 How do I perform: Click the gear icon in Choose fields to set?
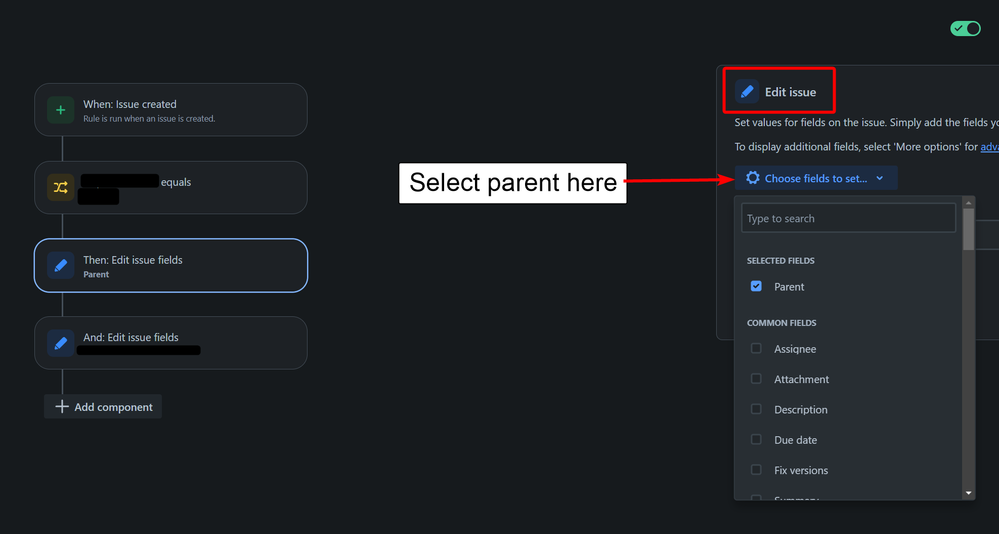coord(752,178)
